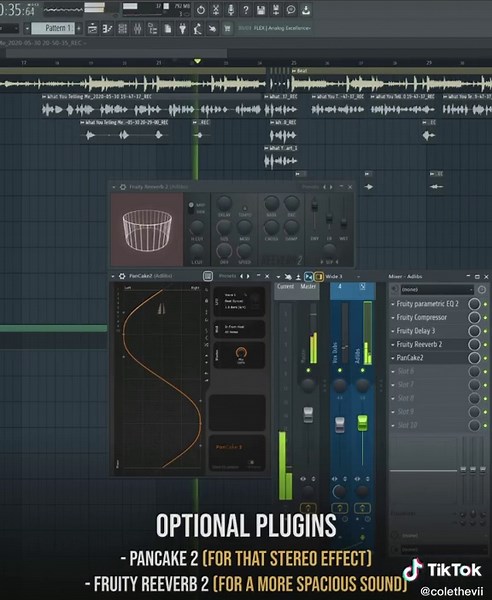The image size is (492, 600).
Task: Click the Adlibs green volume fader
Action: (x=362, y=423)
